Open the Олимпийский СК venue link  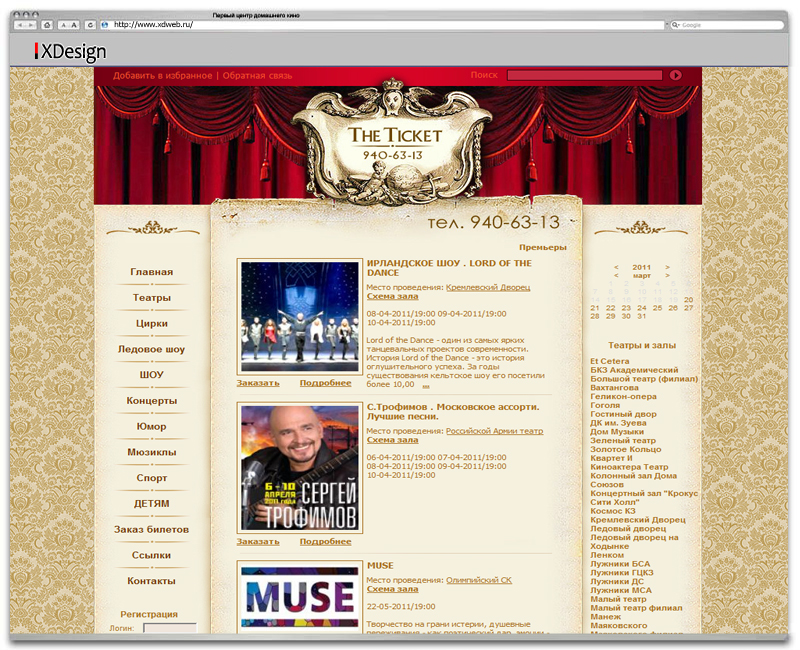coord(479,580)
